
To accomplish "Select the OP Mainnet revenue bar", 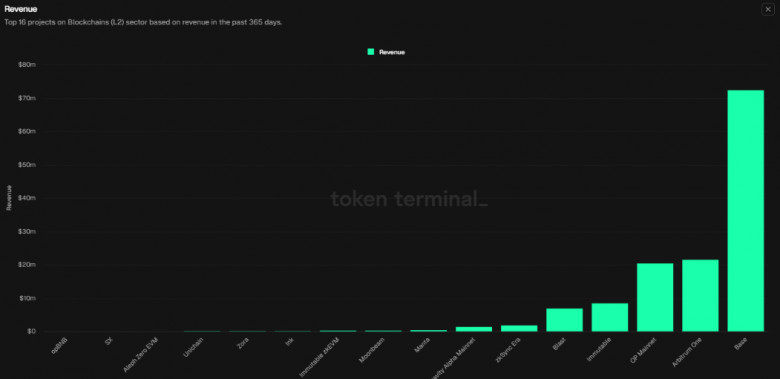I will click(655, 297).
